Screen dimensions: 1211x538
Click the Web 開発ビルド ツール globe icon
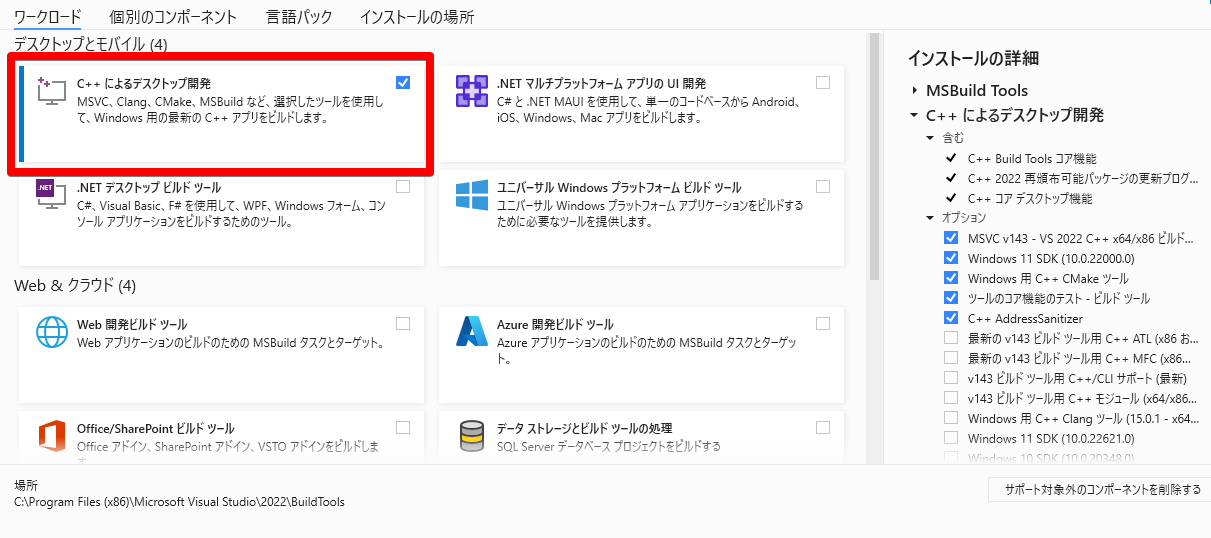51,331
